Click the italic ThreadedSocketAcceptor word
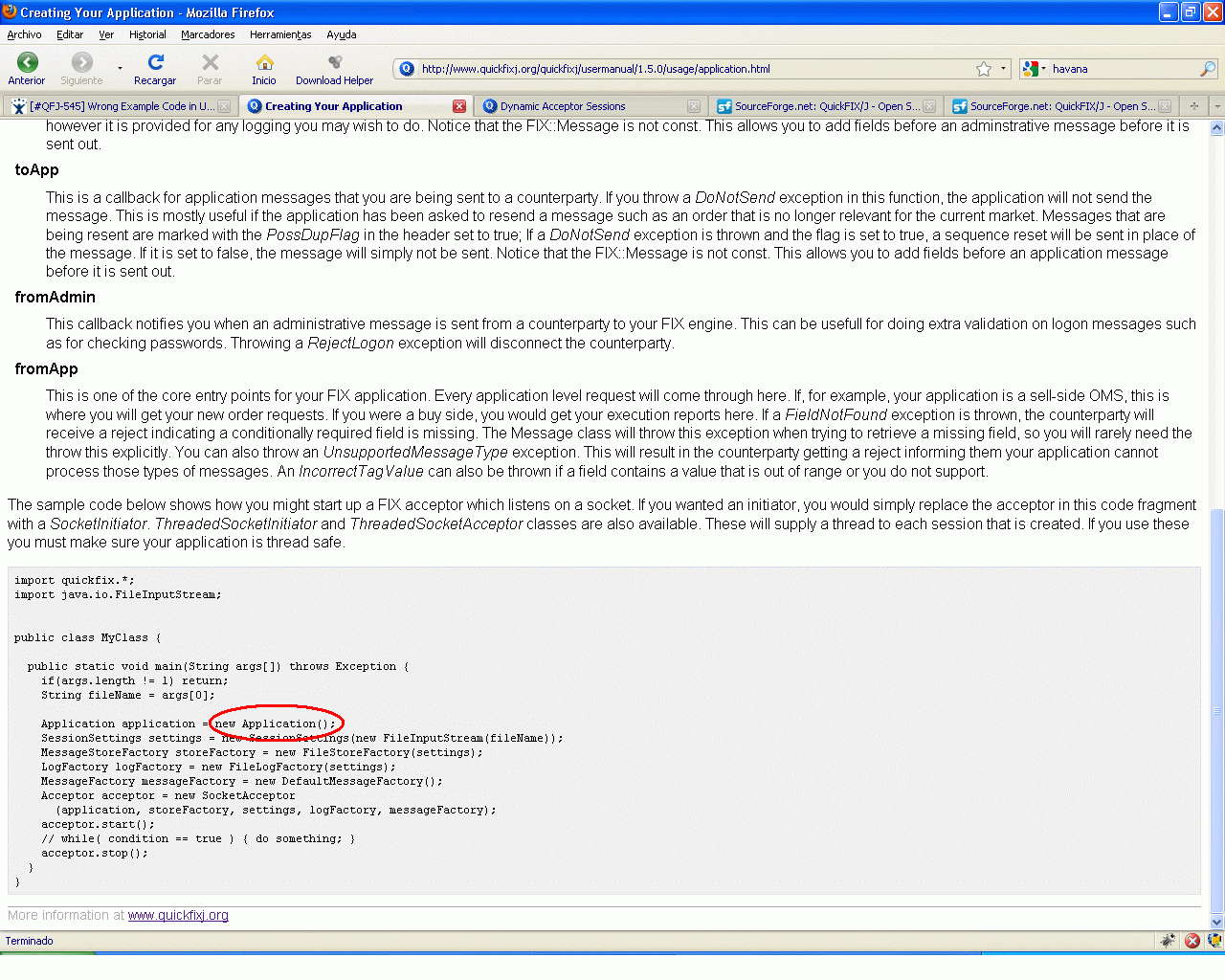Image resolution: width=1225 pixels, height=980 pixels. click(436, 523)
